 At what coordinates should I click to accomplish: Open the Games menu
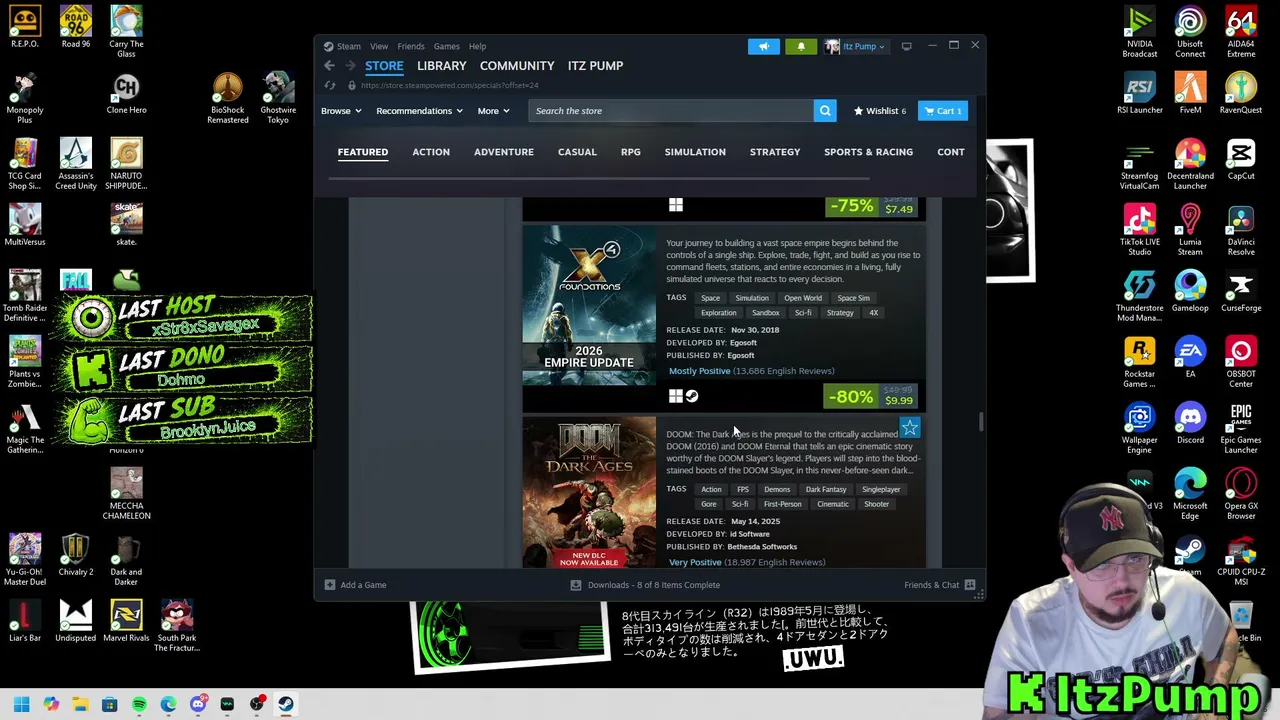(446, 46)
